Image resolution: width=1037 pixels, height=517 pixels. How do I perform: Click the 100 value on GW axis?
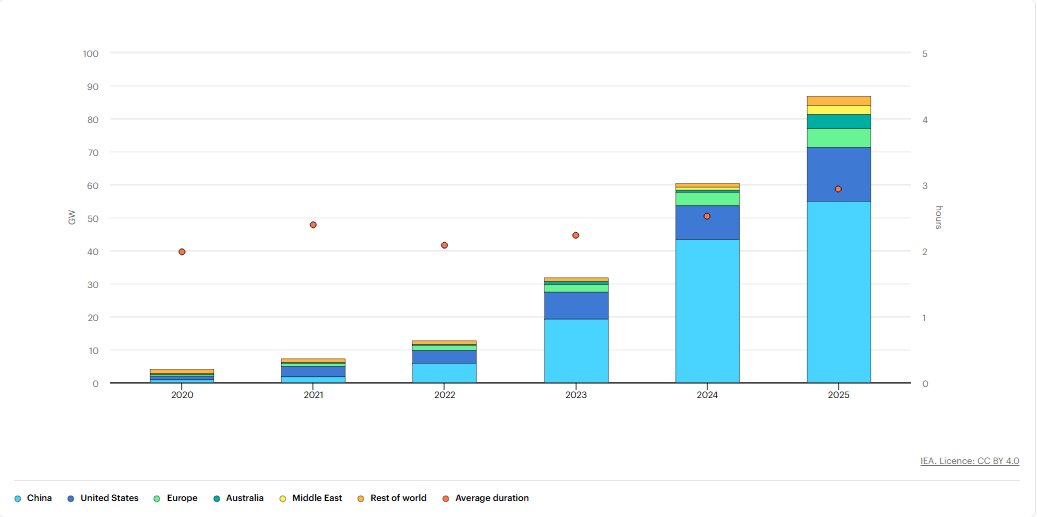click(x=91, y=54)
